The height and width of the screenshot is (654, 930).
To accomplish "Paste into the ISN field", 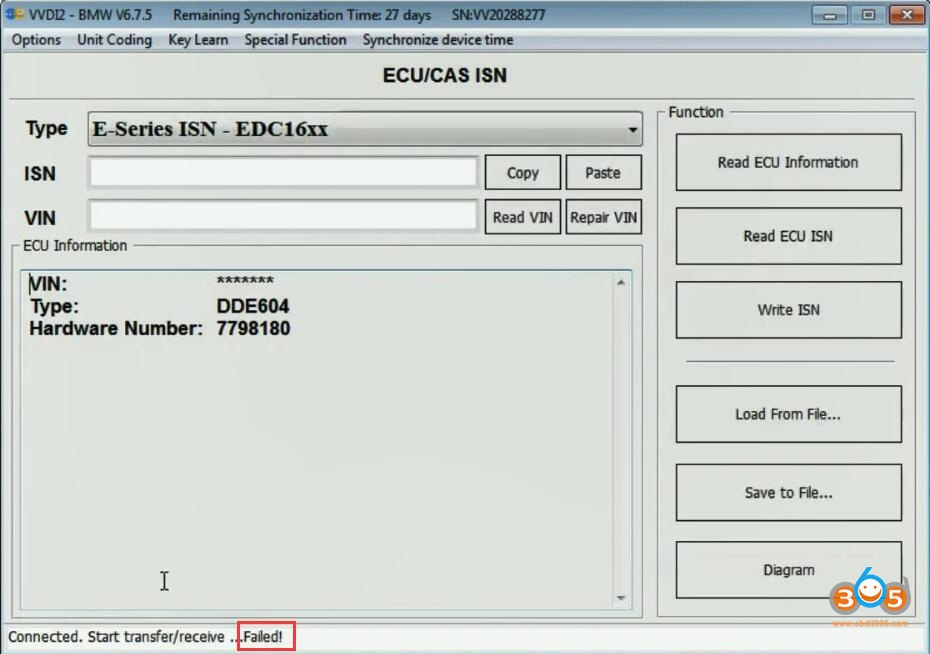I will pos(603,173).
